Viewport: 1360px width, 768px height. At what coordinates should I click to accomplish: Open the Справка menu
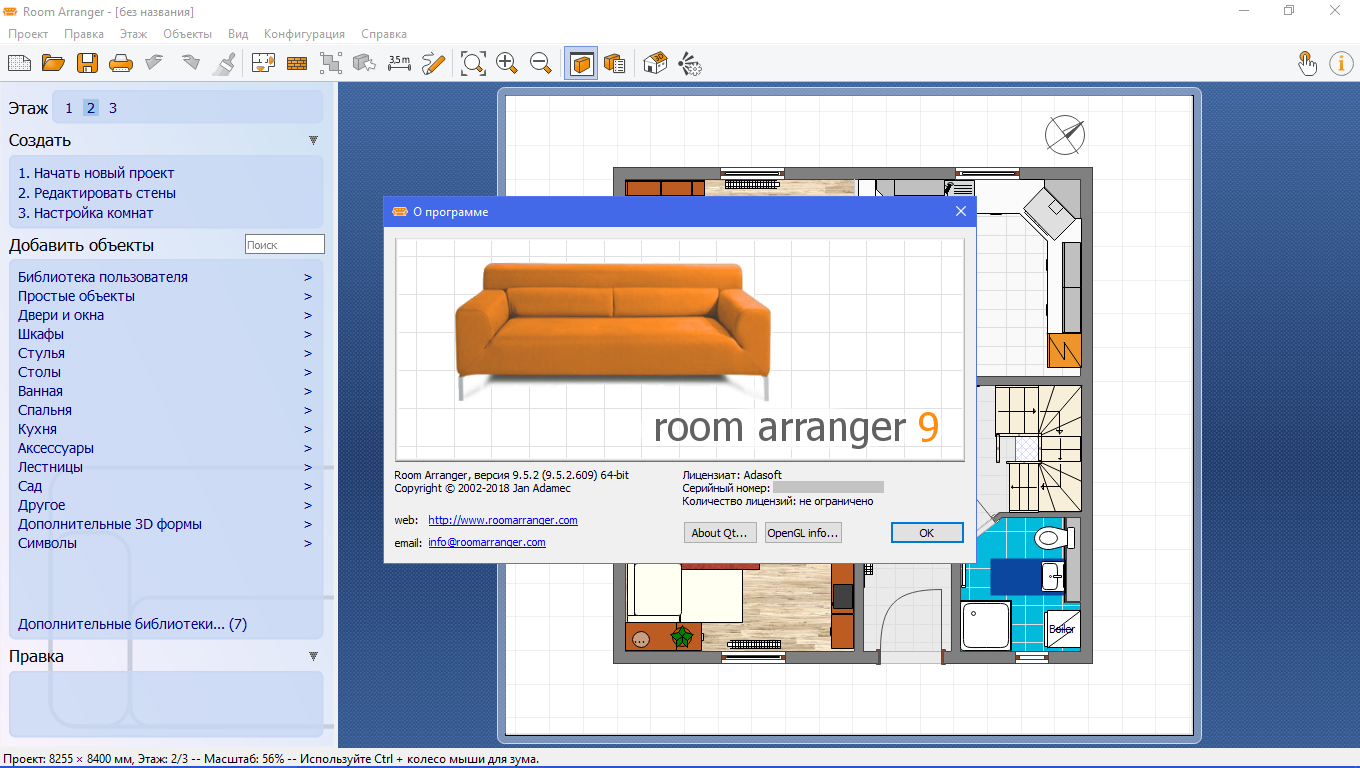[384, 34]
